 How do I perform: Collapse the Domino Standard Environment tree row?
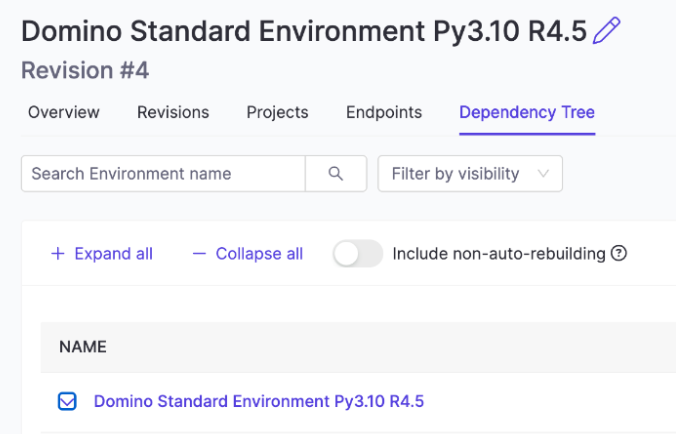click(67, 402)
